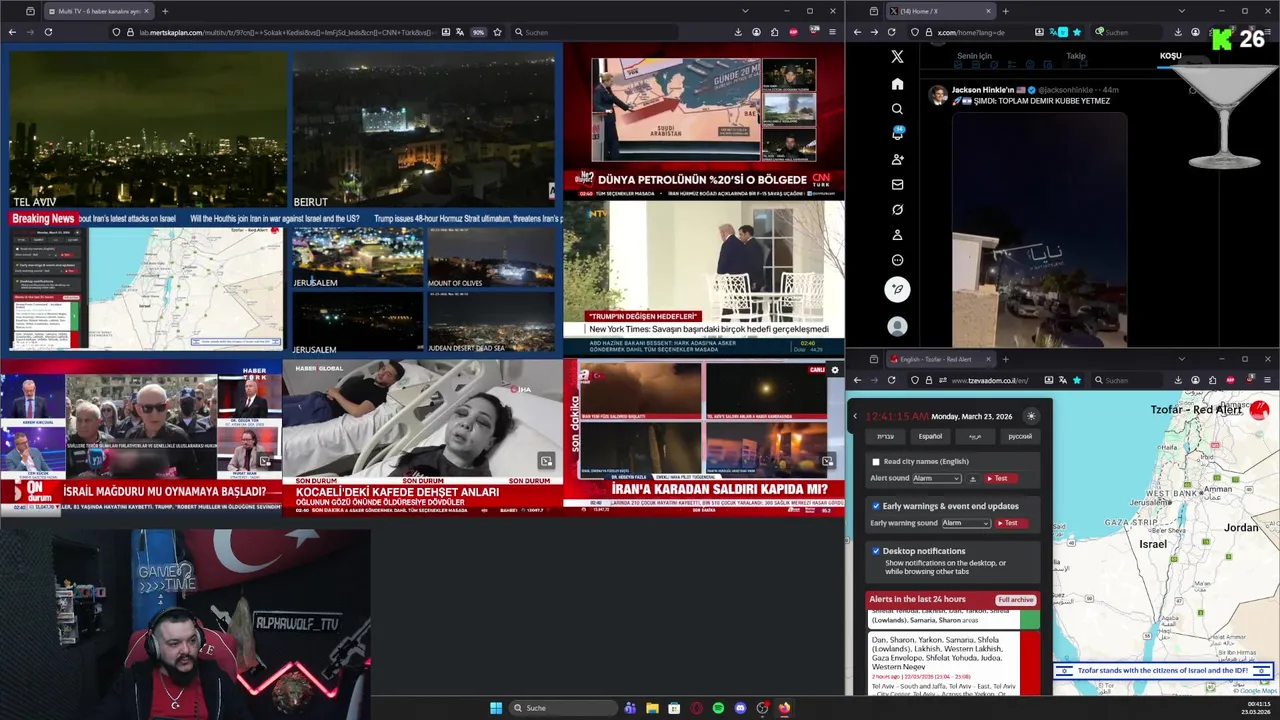
Task: Click the upload custom alert sound icon
Action: click(x=973, y=479)
